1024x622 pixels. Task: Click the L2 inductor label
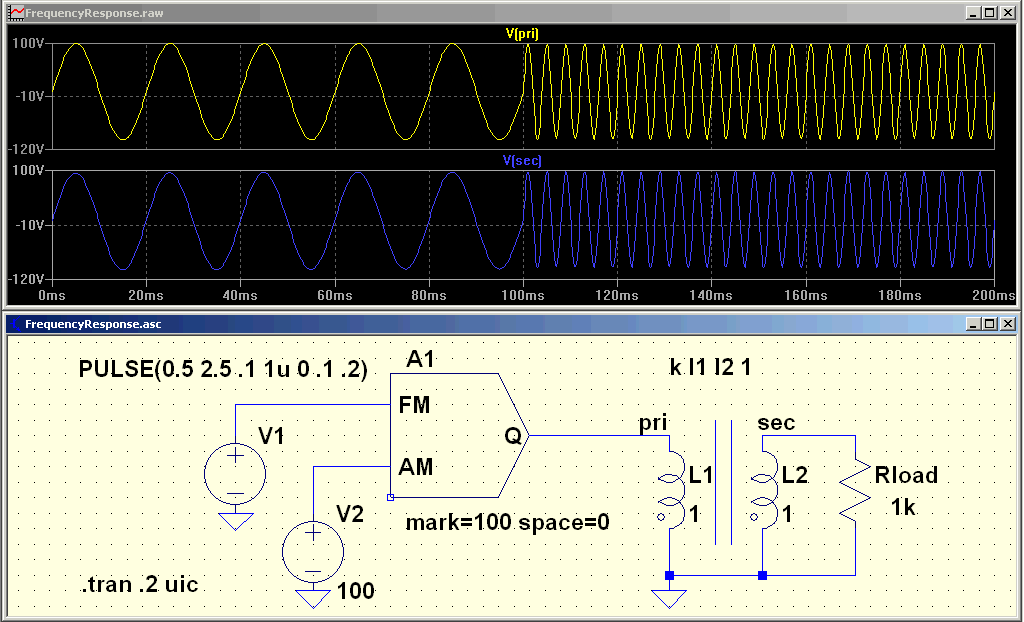(795, 475)
